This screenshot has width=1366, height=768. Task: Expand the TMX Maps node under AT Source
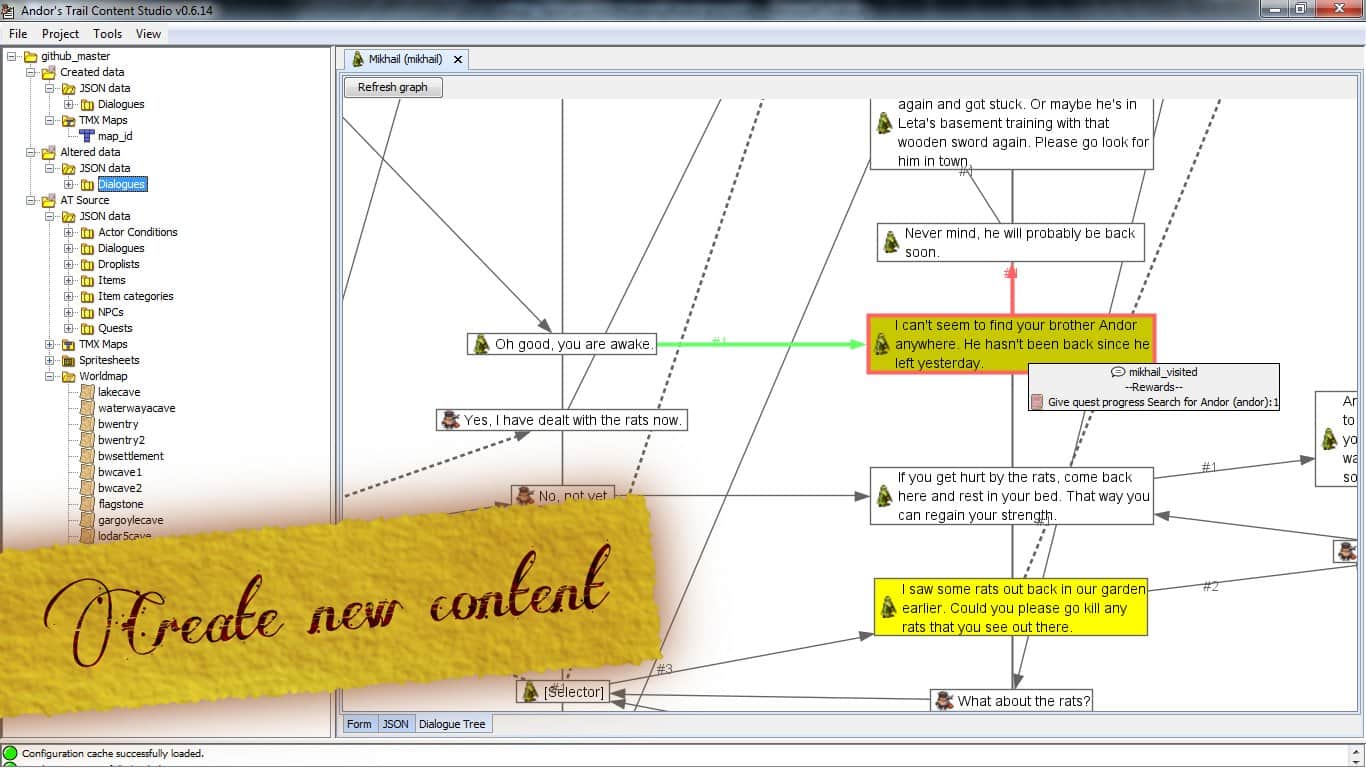50,344
